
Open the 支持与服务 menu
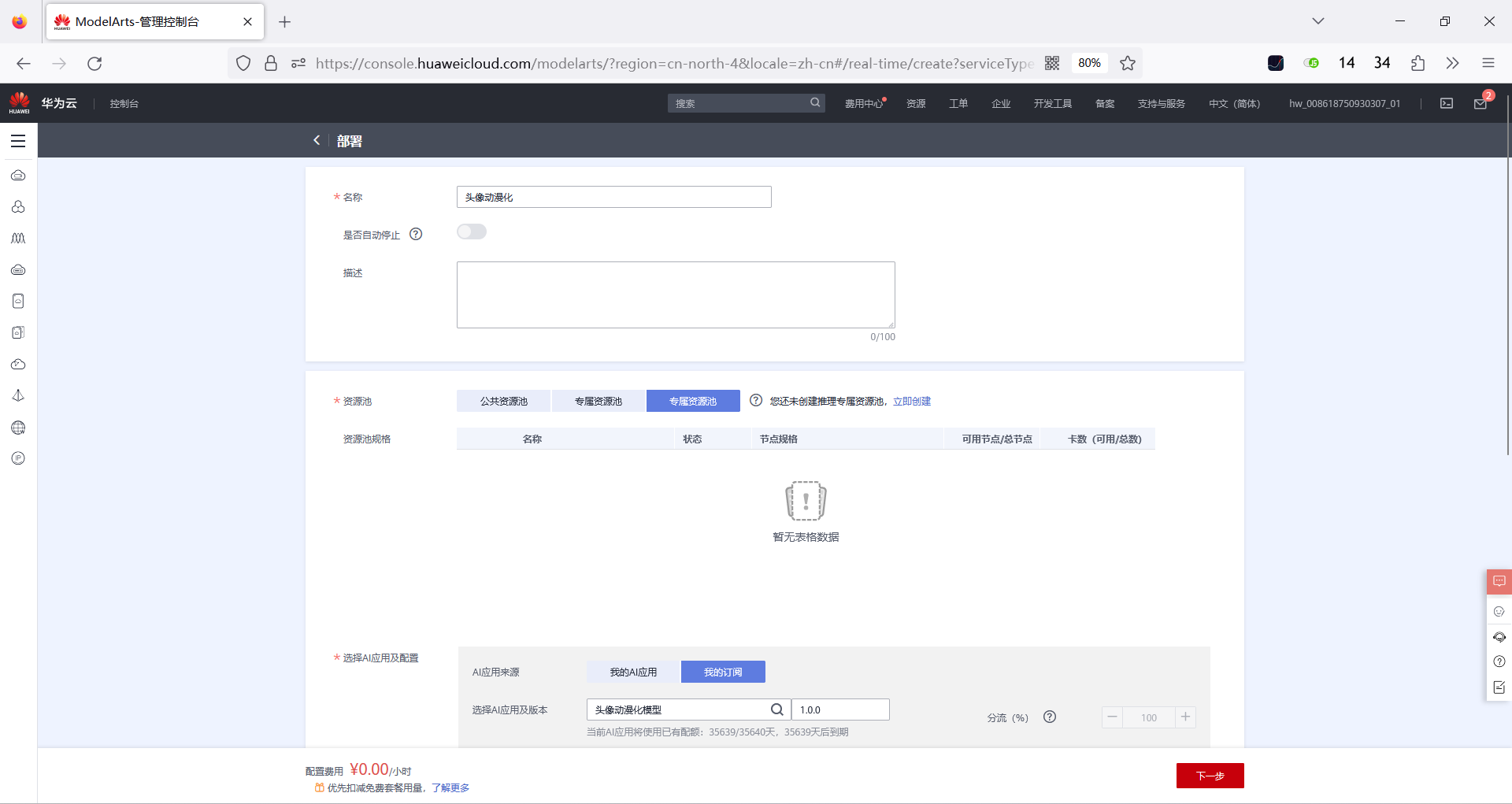(1162, 103)
